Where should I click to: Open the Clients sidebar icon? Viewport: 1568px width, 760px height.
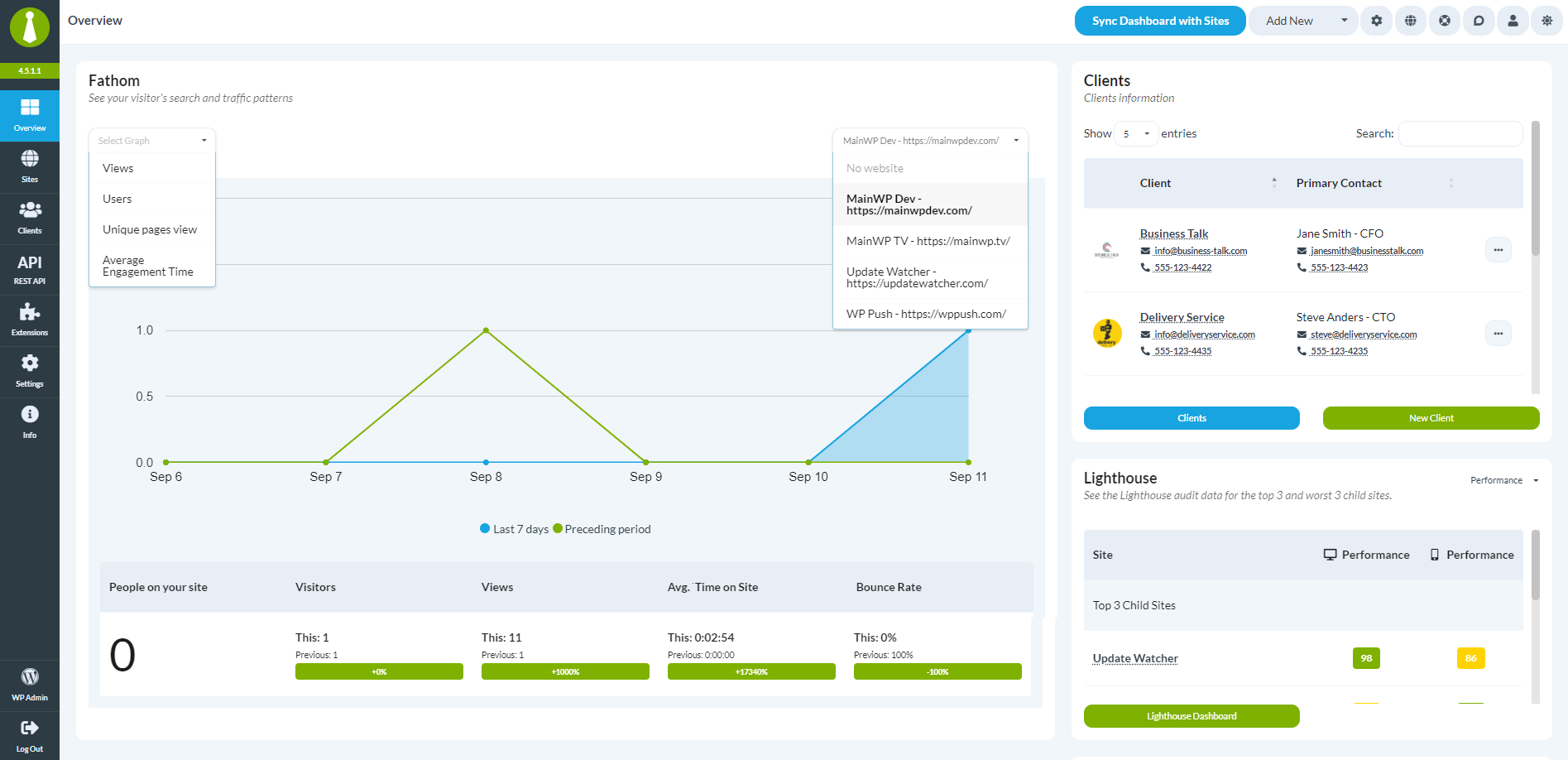tap(30, 218)
